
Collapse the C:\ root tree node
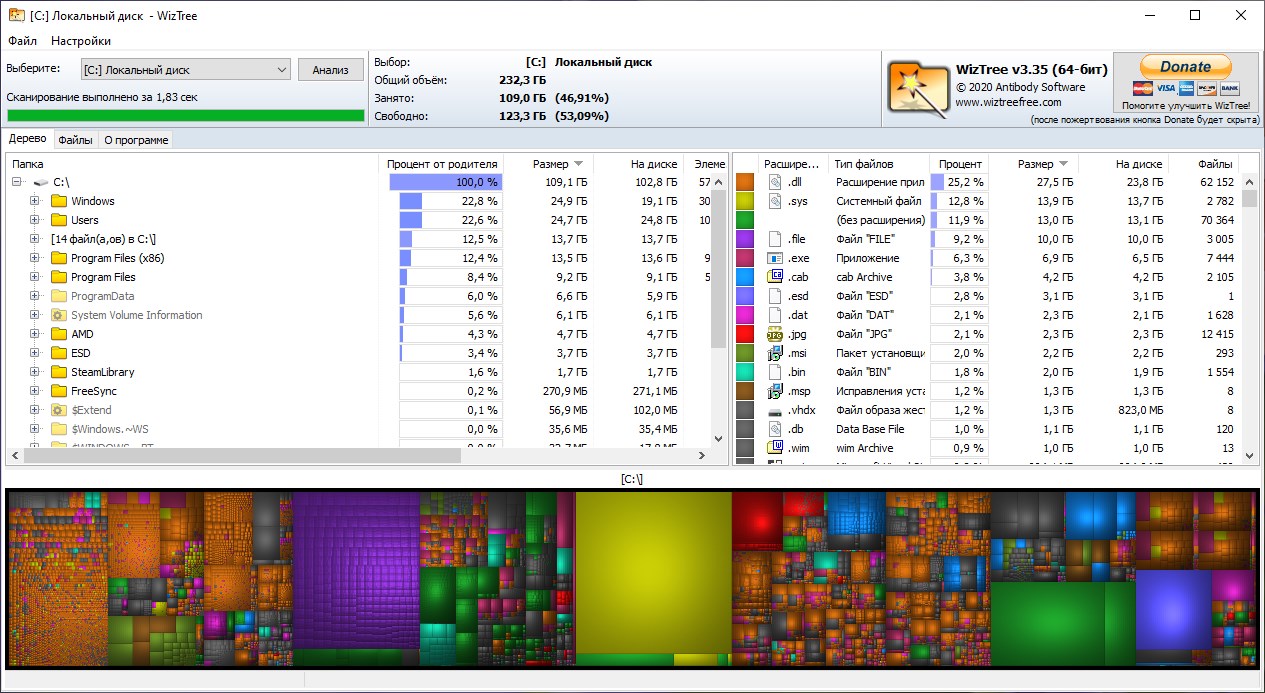click(17, 182)
